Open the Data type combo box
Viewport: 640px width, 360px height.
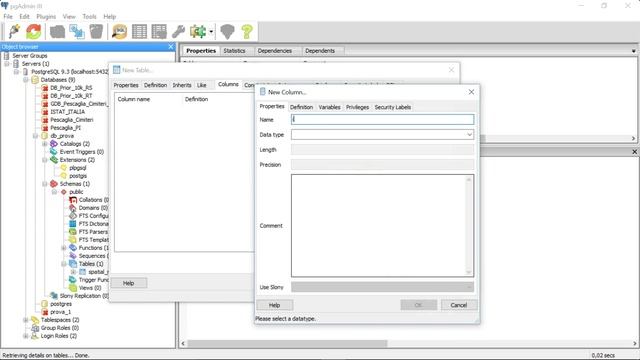click(x=382, y=134)
